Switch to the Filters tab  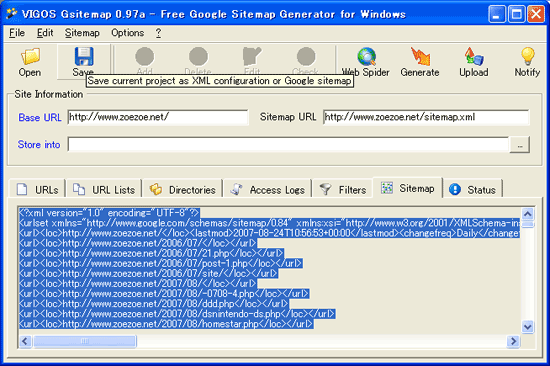coord(343,189)
